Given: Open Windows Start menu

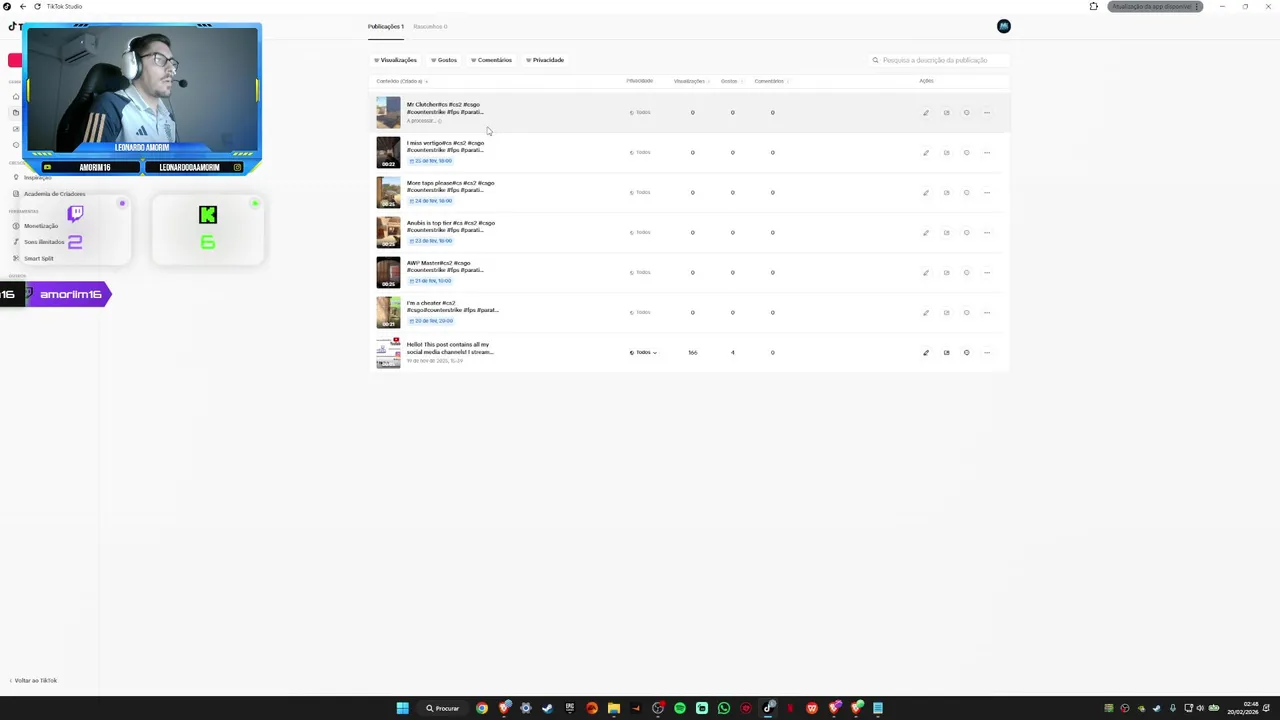Looking at the screenshot, I should tap(402, 708).
